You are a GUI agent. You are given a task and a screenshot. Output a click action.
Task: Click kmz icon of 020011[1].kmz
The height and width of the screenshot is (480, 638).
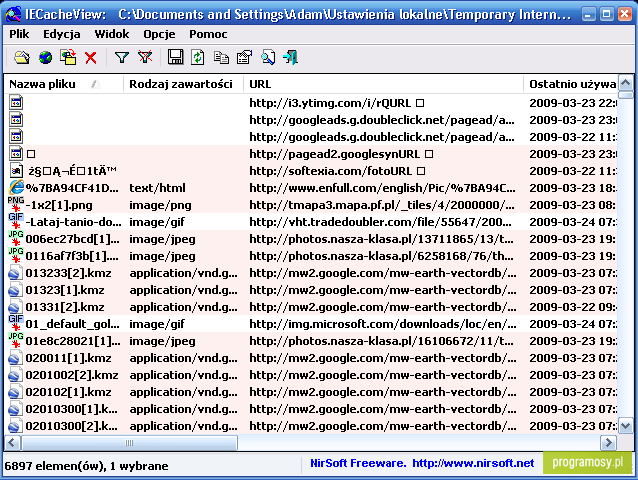(15, 358)
